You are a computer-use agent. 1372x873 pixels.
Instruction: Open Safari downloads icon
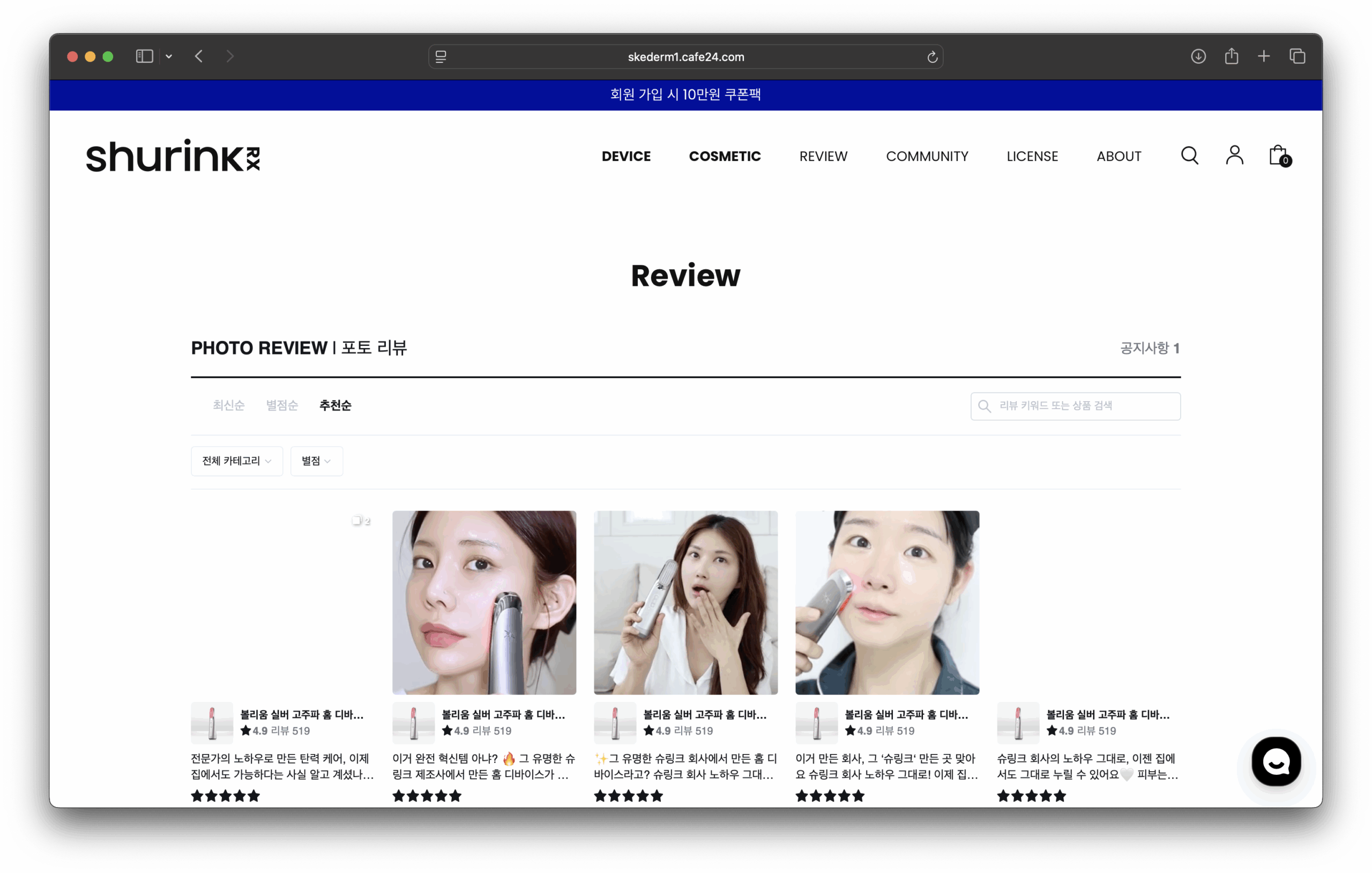(1198, 56)
